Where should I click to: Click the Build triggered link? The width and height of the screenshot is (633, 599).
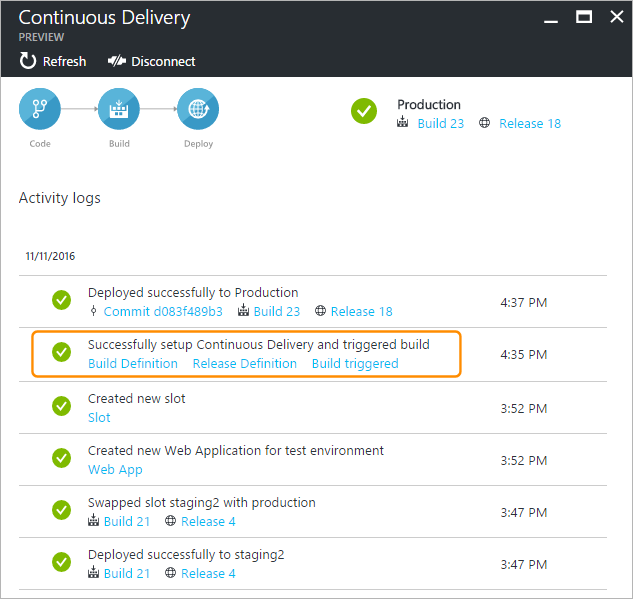(x=355, y=363)
